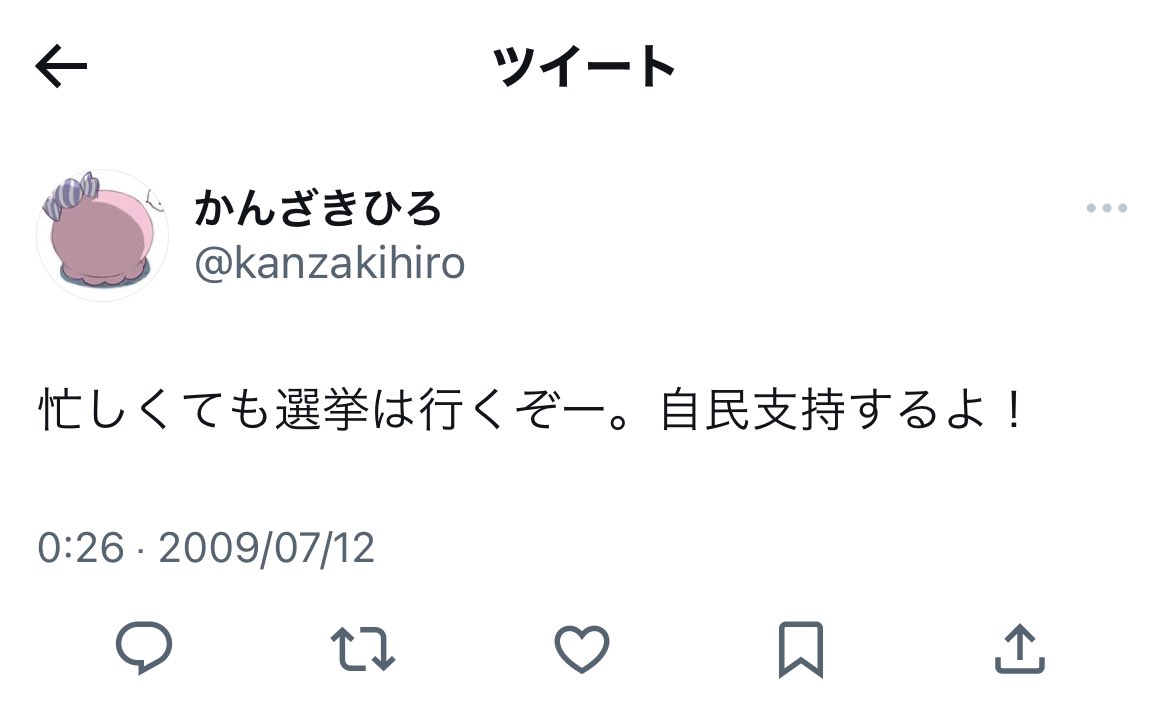Retweet using the circular arrows icon

pos(363,649)
